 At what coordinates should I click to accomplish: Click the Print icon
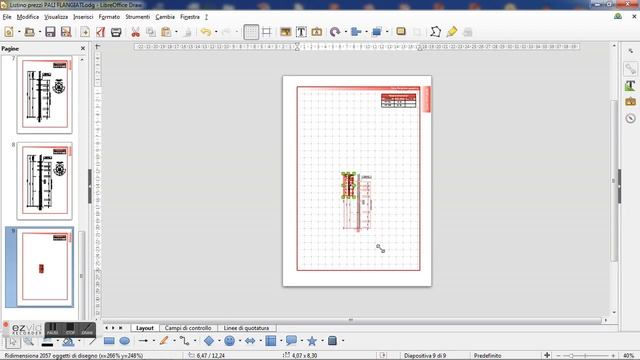tap(116, 32)
